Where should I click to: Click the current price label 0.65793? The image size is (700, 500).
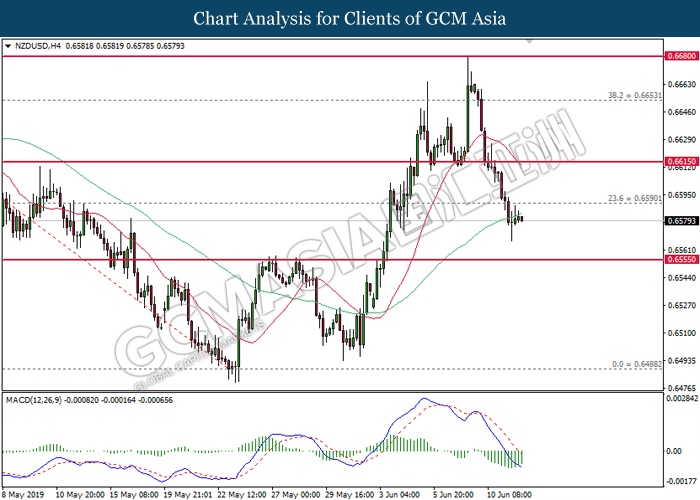click(x=682, y=221)
